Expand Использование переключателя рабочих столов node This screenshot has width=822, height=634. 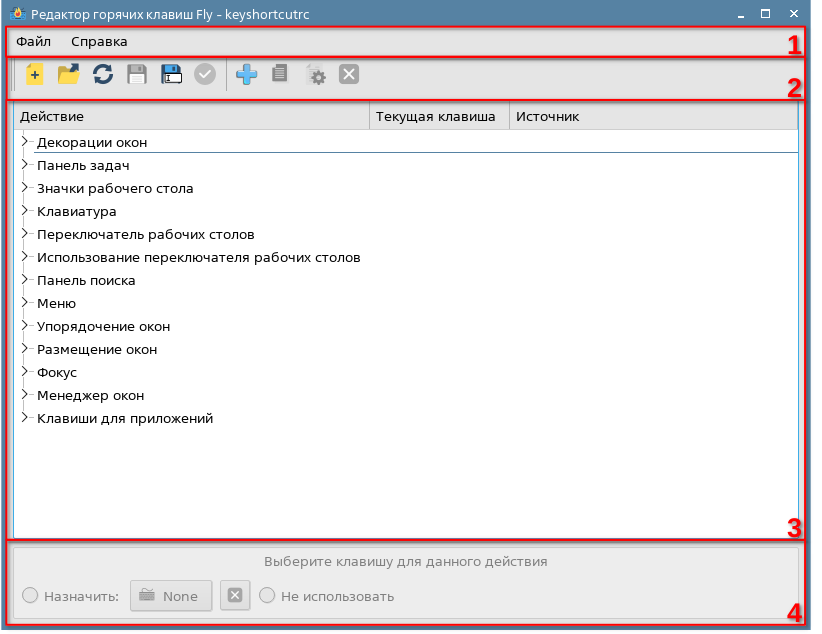[x=24, y=257]
